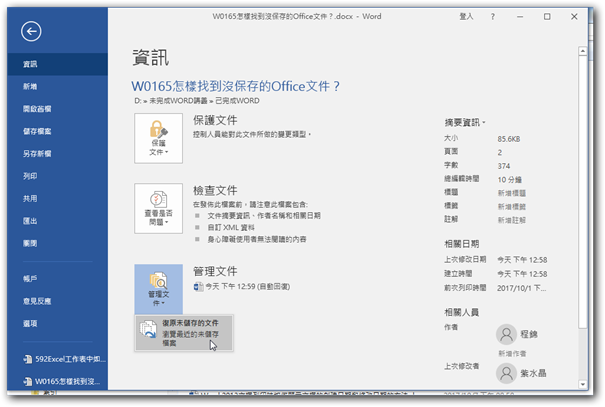This screenshot has height=407, width=605.
Task: Click the scrollbar down arrow
Action: tap(583, 384)
